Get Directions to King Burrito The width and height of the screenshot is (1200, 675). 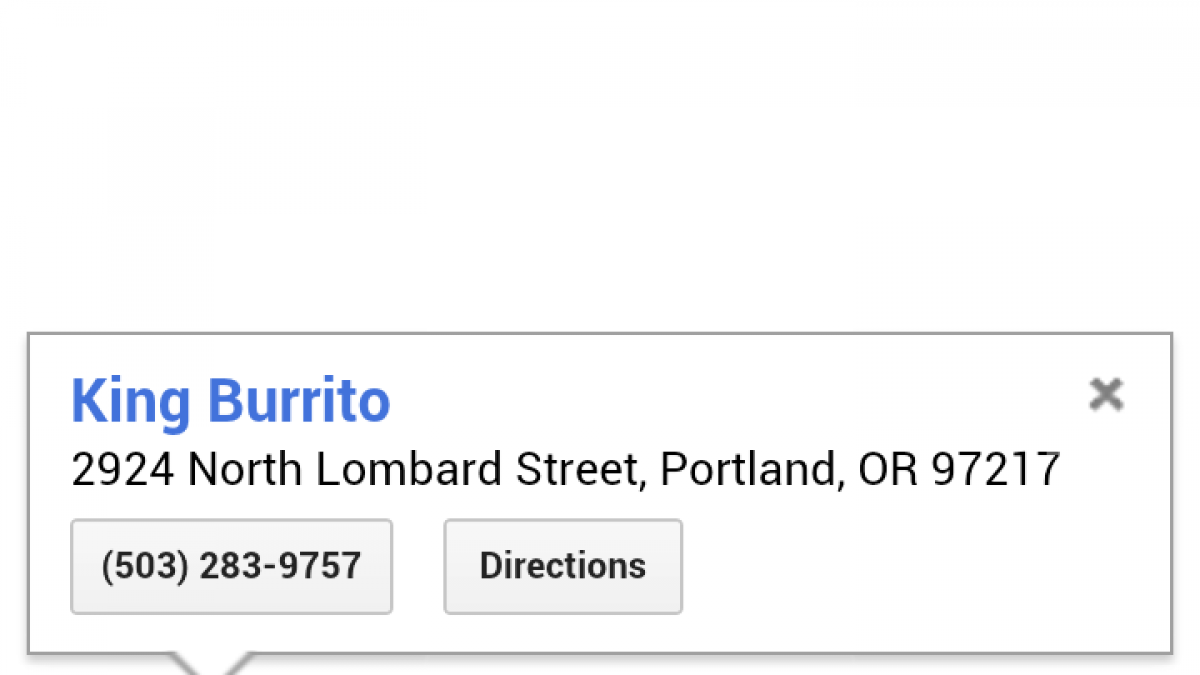[x=563, y=566]
